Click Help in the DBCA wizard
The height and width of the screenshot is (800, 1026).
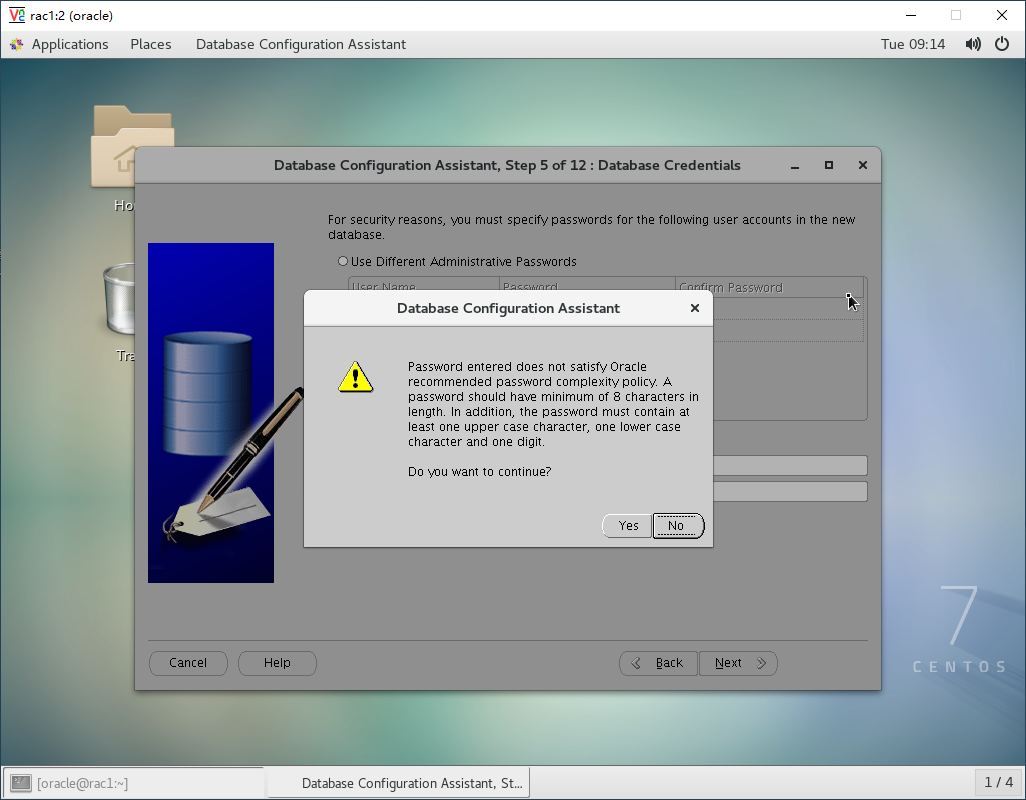coord(277,663)
